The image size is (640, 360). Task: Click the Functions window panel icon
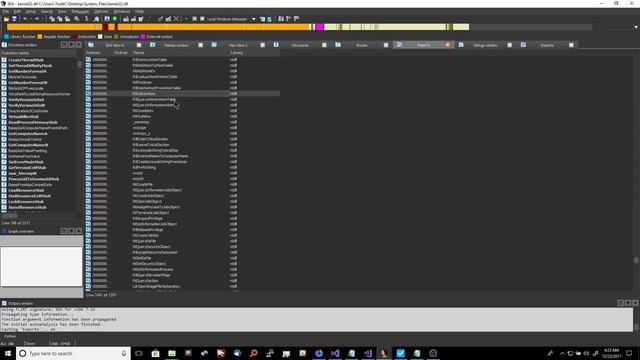4,45
